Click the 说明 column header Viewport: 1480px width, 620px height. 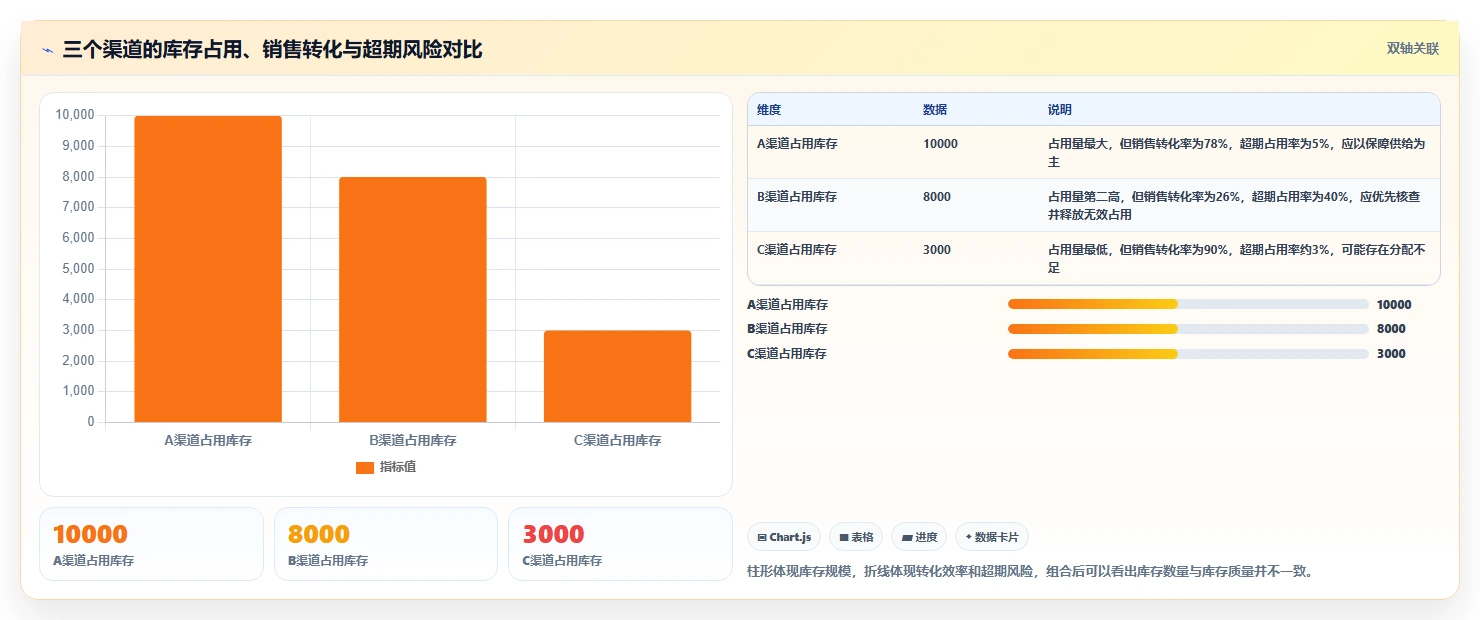click(x=1060, y=110)
